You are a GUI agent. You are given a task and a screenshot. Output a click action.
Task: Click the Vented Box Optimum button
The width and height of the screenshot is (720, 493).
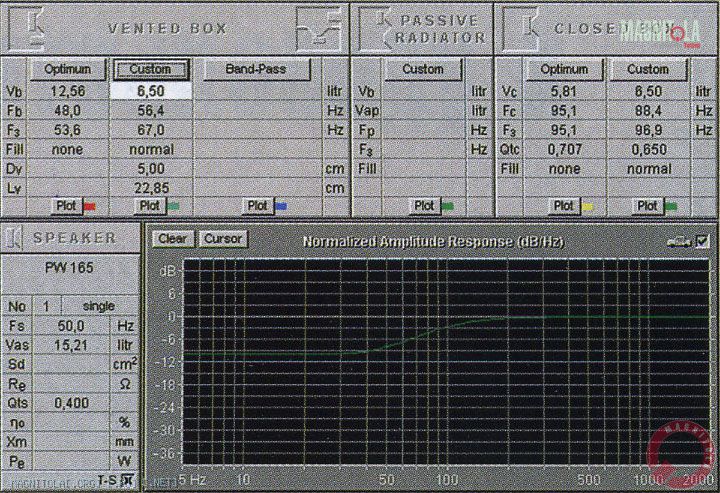point(68,69)
